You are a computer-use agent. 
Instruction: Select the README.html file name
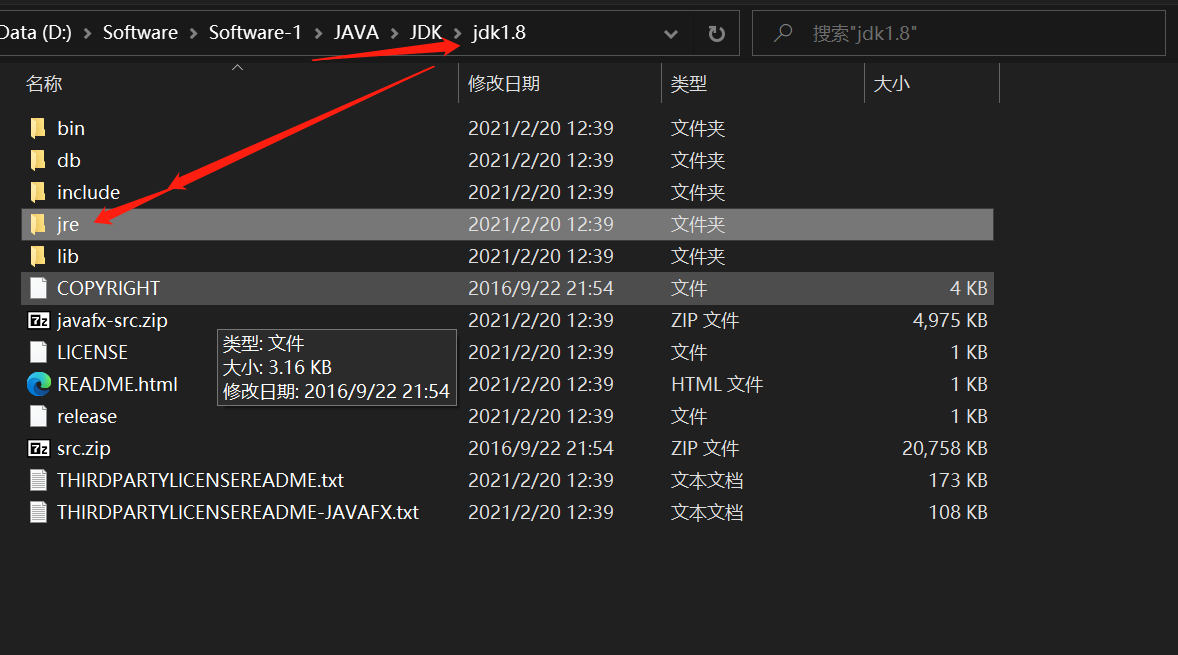click(117, 385)
